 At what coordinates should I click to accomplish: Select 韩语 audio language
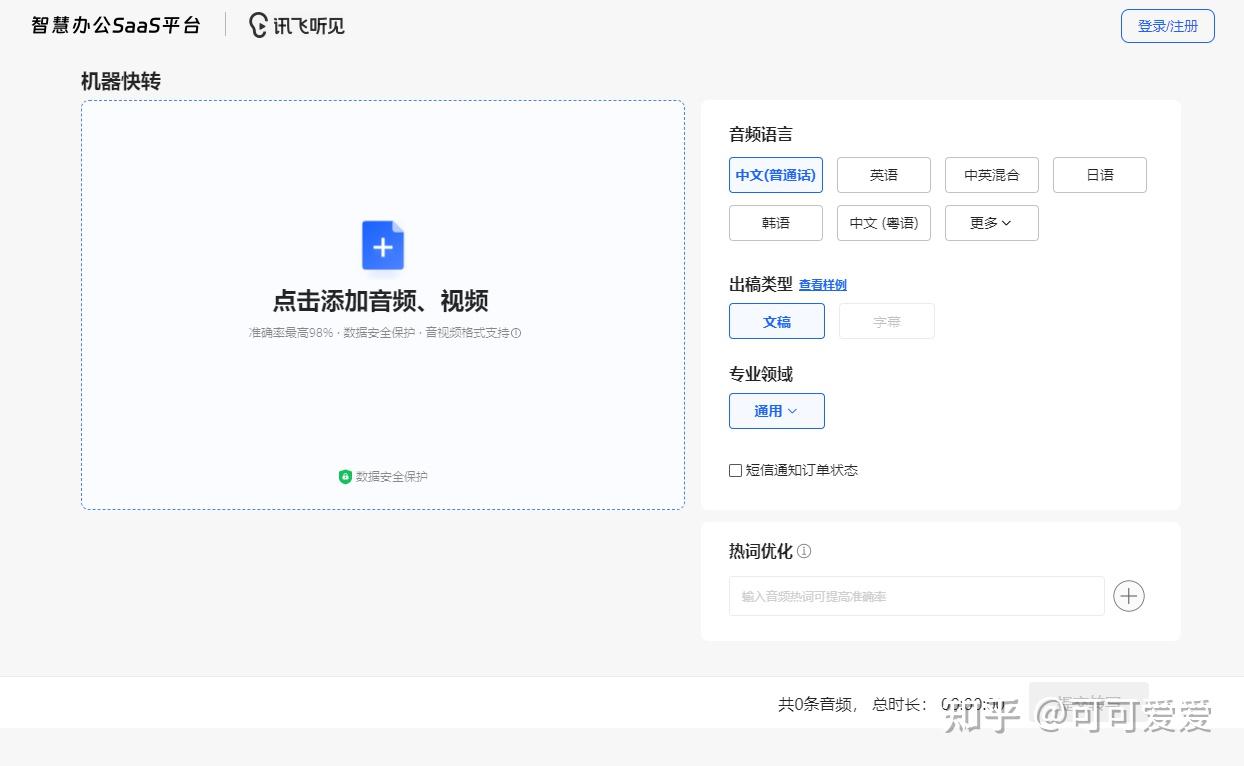click(776, 223)
